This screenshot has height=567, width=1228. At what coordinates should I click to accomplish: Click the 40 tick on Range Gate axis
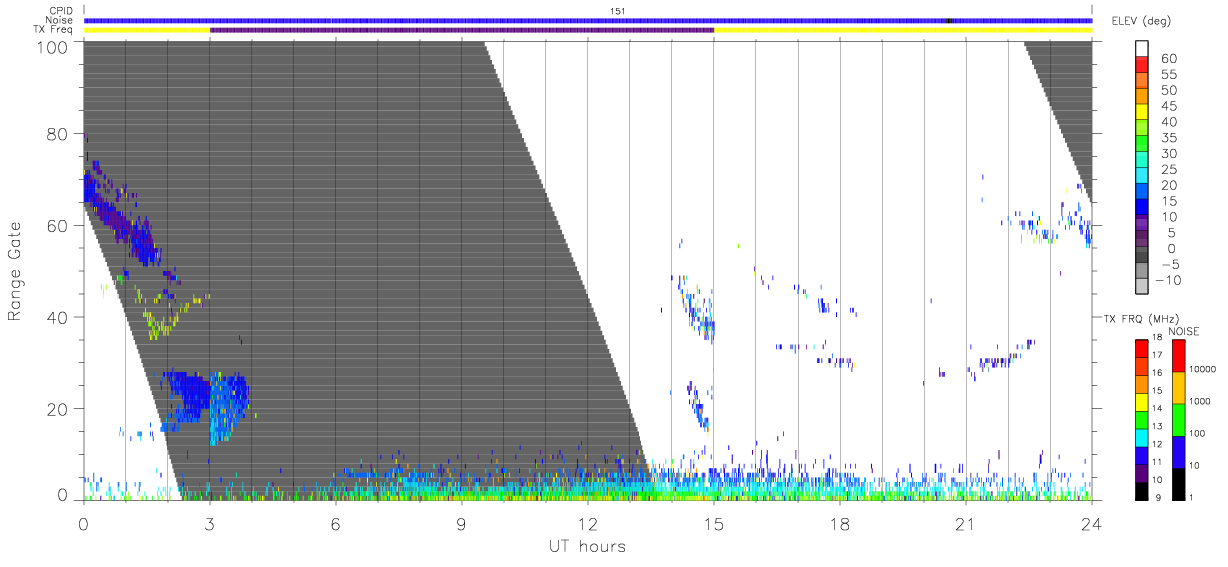58,317
